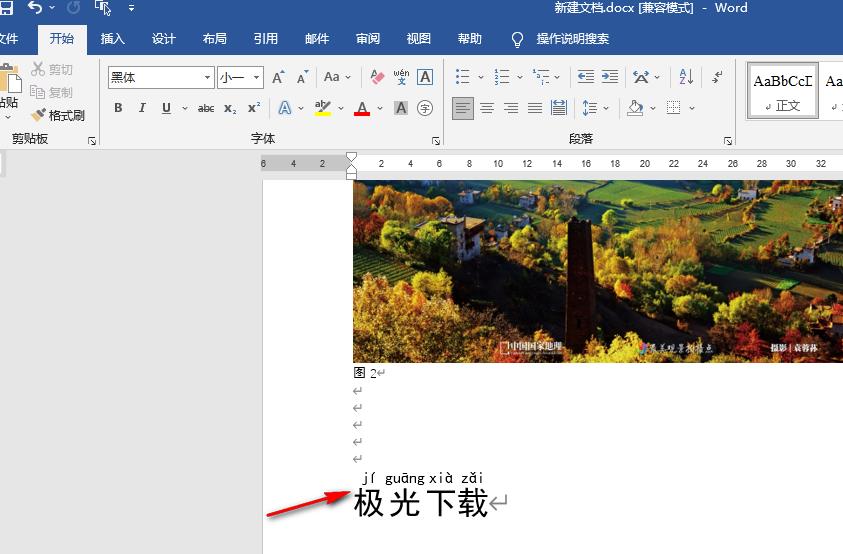Viewport: 843px width, 554px height.
Task: Apply multilevel list
Action: tap(541, 77)
